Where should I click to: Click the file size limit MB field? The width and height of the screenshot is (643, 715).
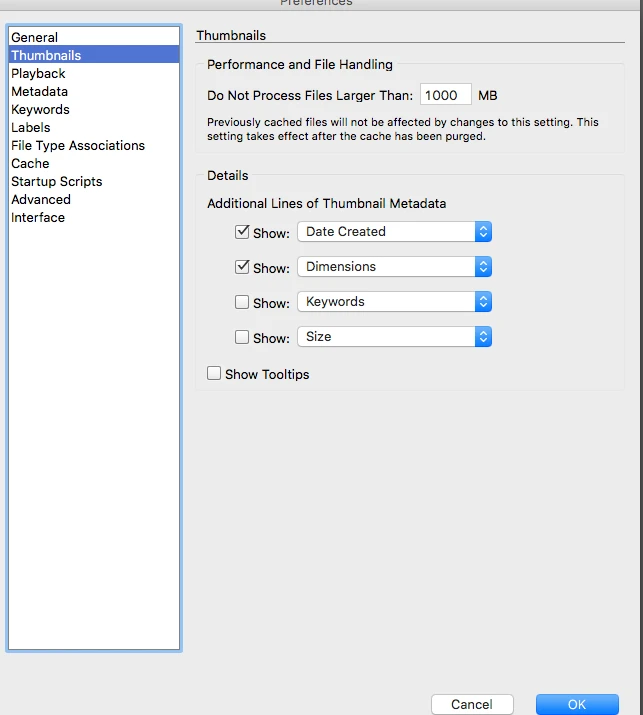pyautogui.click(x=445, y=96)
